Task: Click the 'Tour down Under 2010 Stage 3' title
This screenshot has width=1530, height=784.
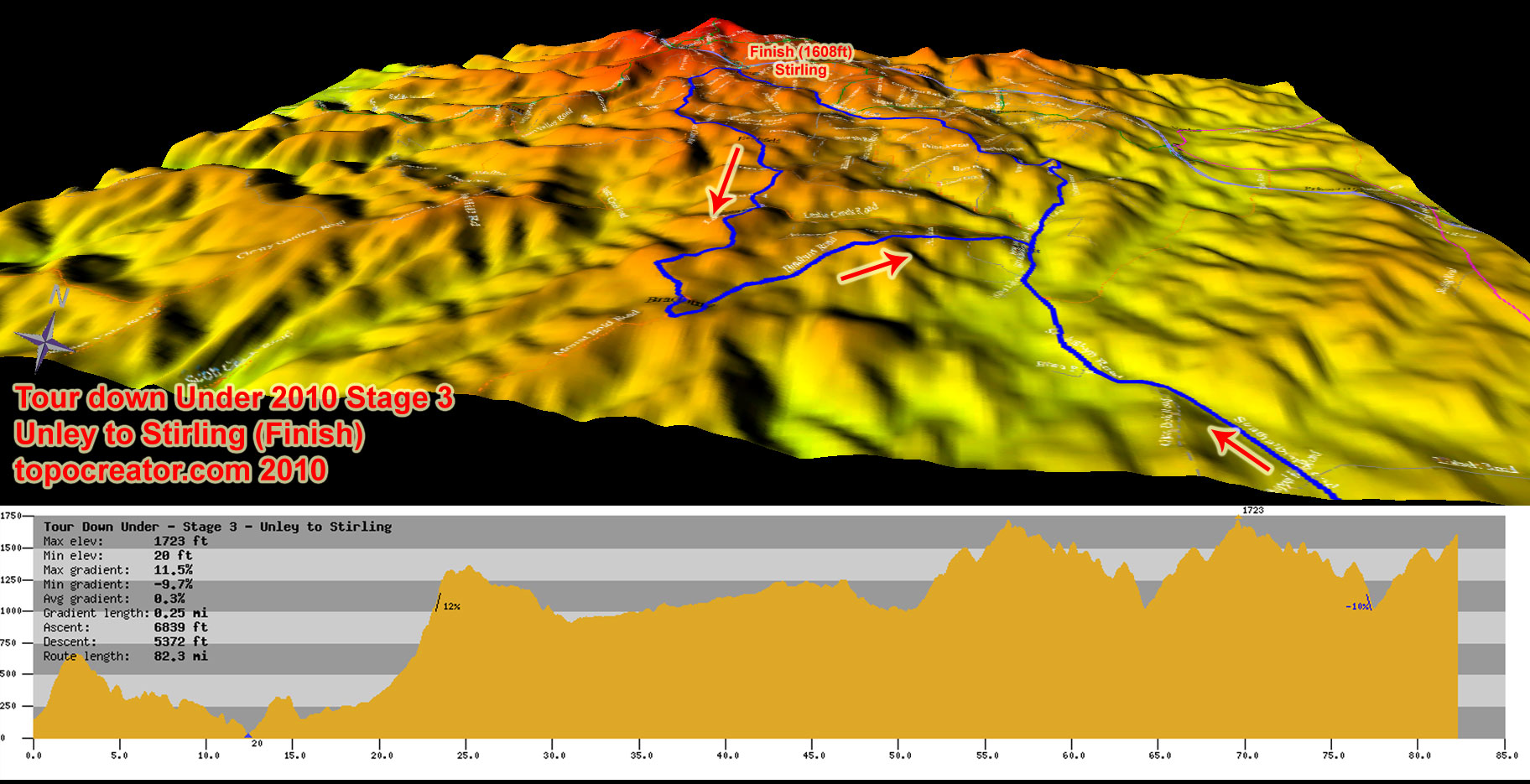Action: coord(234,397)
